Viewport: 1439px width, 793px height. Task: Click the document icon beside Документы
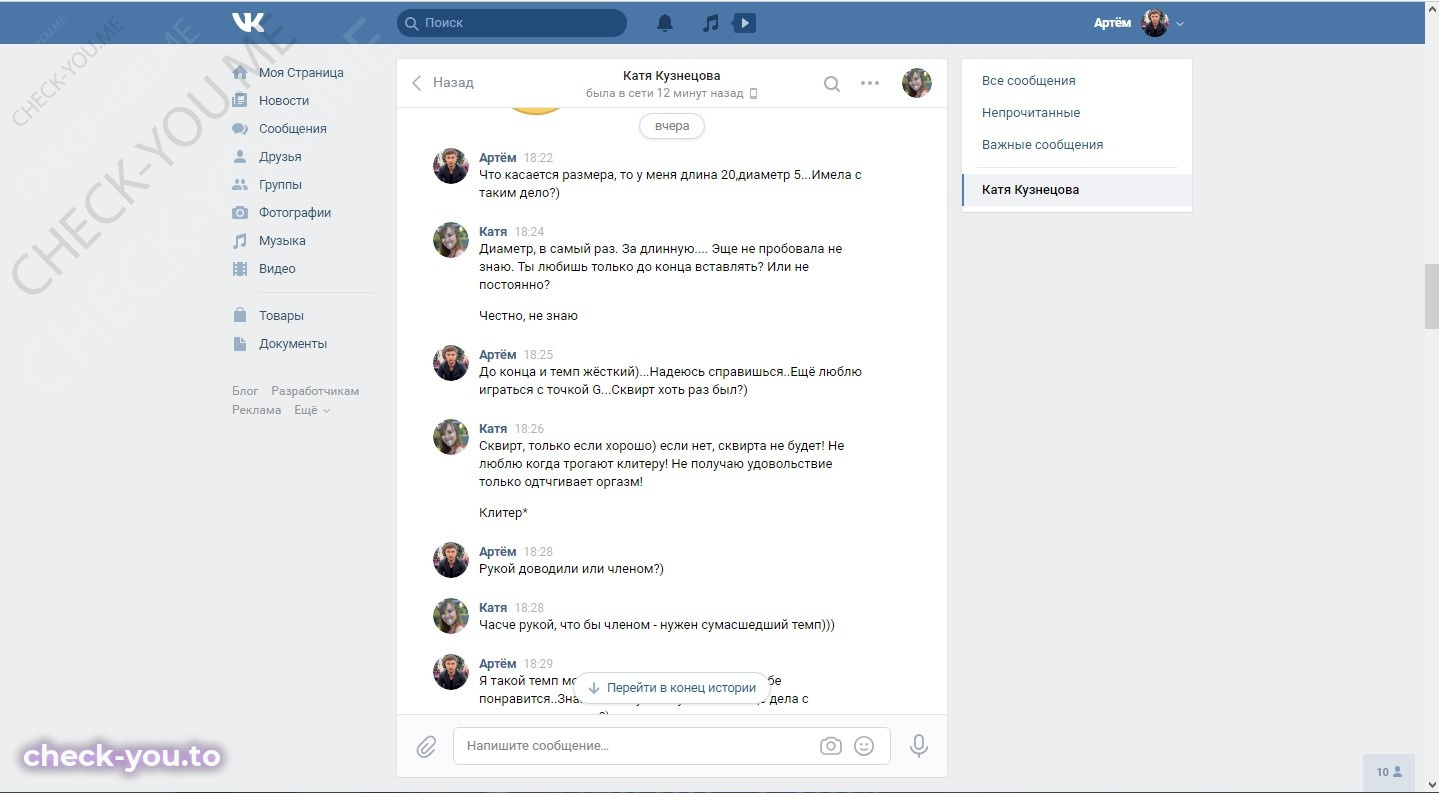[240, 344]
